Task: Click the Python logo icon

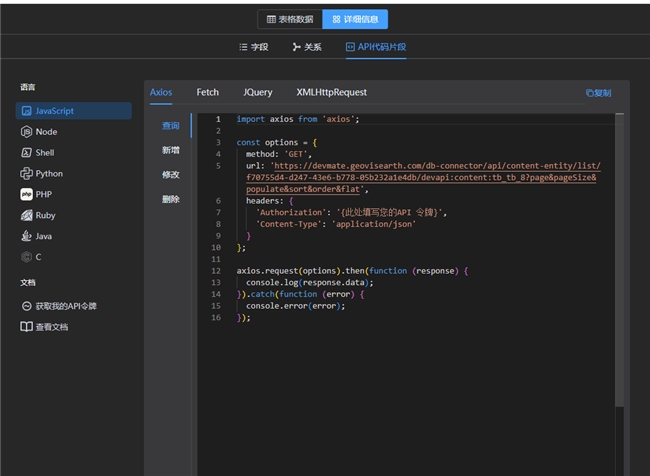Action: [x=27, y=173]
